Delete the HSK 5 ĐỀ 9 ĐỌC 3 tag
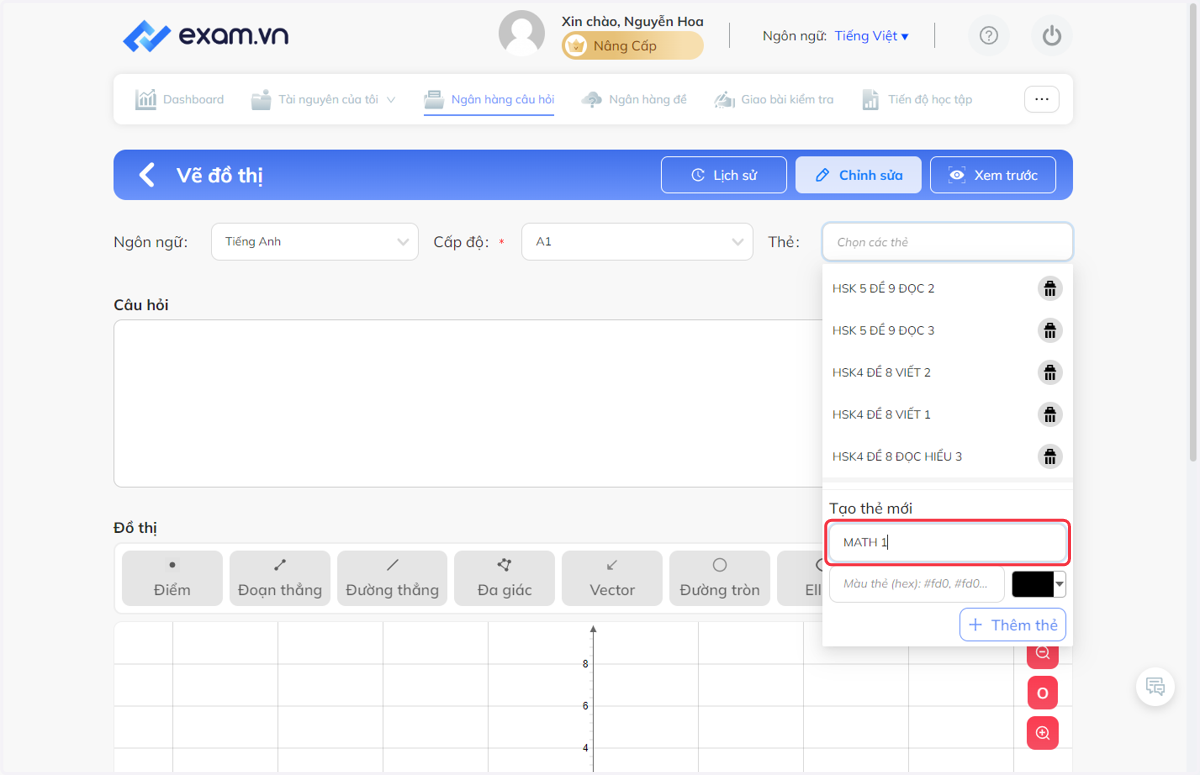Image resolution: width=1200 pixels, height=775 pixels. [1050, 331]
